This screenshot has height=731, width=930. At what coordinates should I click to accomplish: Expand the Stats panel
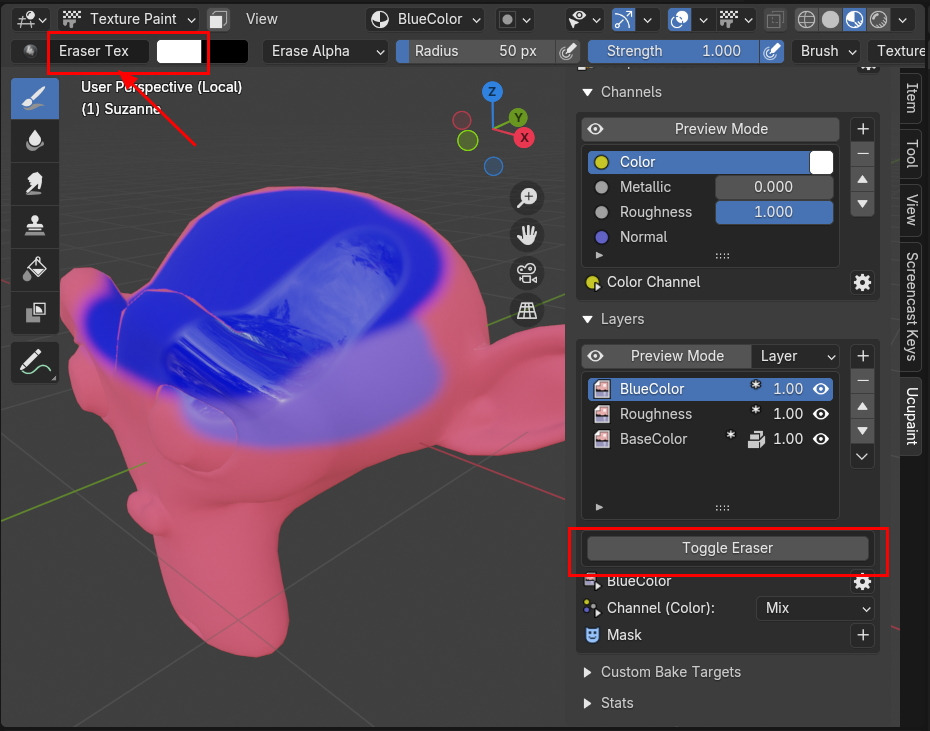click(x=588, y=703)
